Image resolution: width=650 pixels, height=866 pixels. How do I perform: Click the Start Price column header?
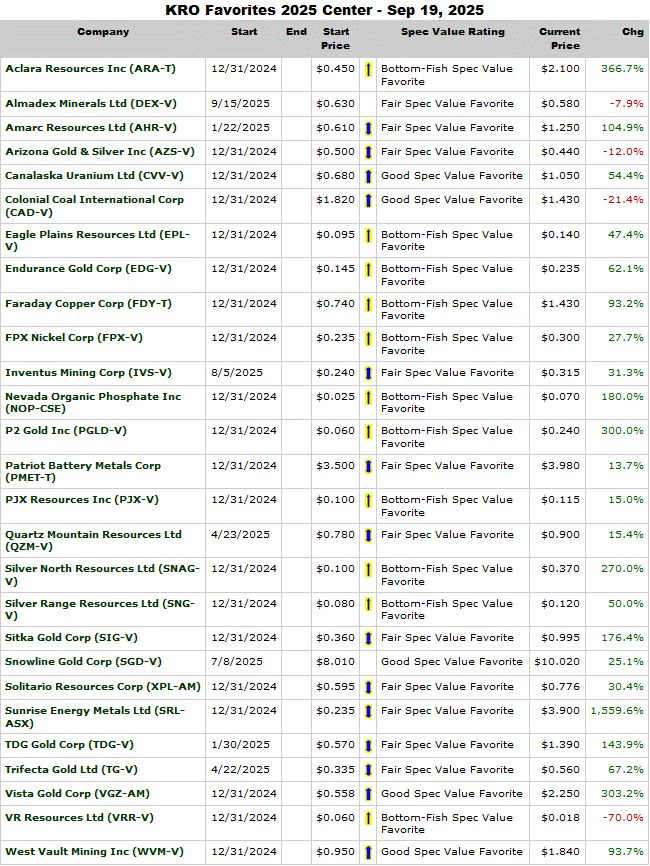(336, 39)
